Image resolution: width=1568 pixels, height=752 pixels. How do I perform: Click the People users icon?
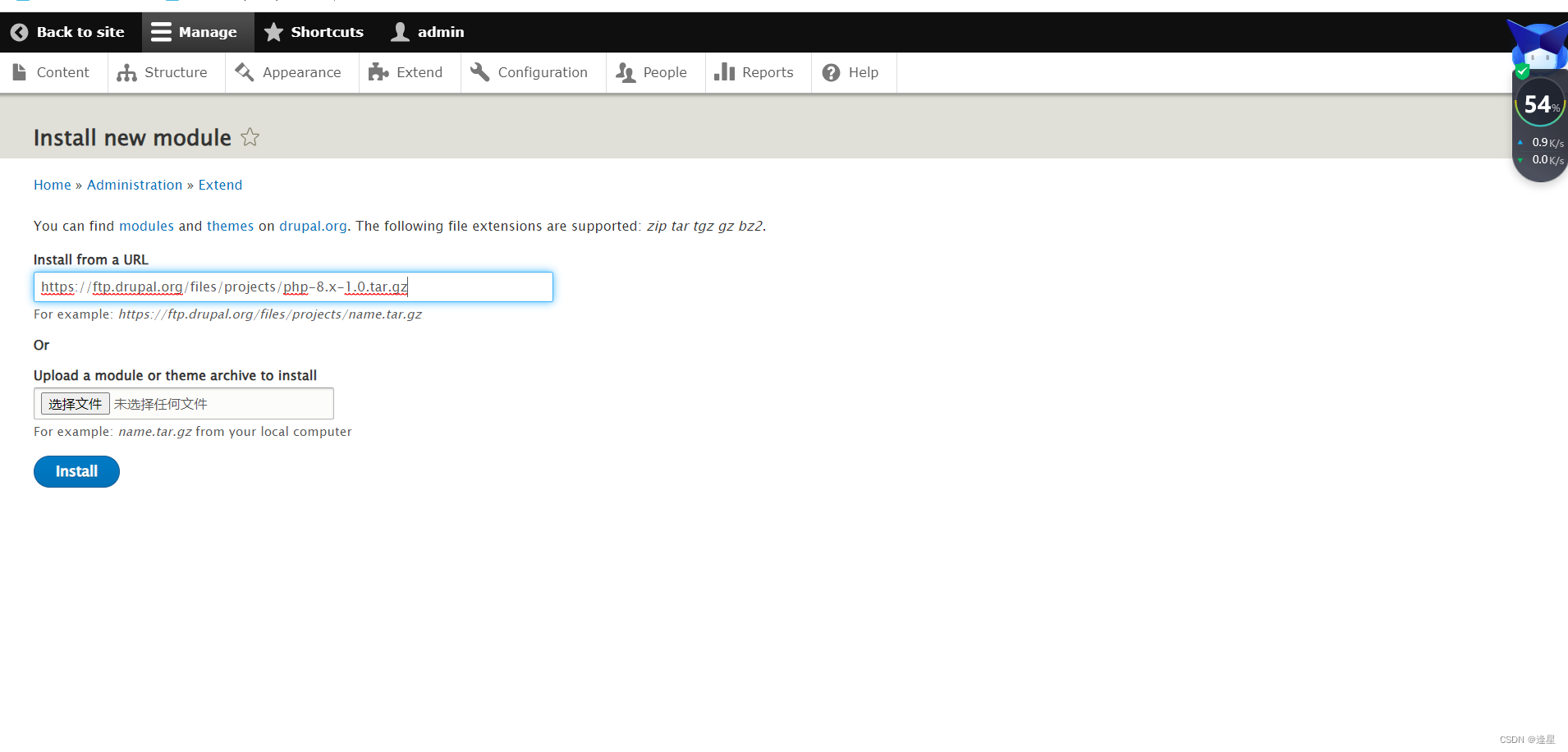pos(626,73)
